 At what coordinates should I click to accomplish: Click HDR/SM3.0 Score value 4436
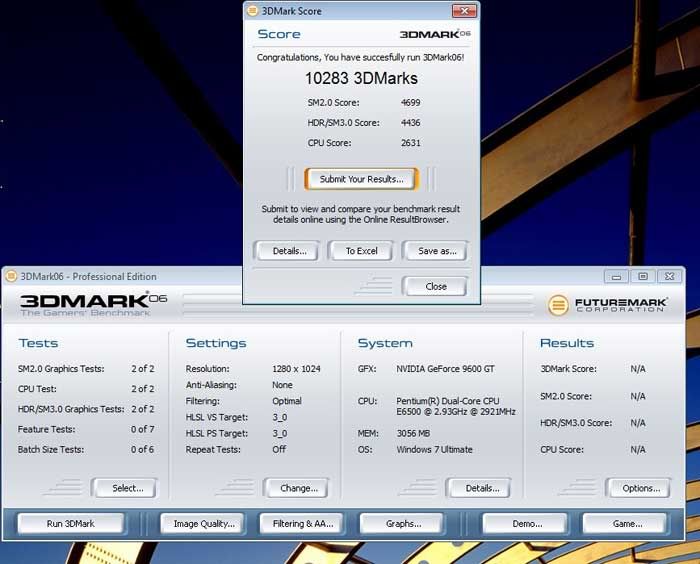click(410, 123)
